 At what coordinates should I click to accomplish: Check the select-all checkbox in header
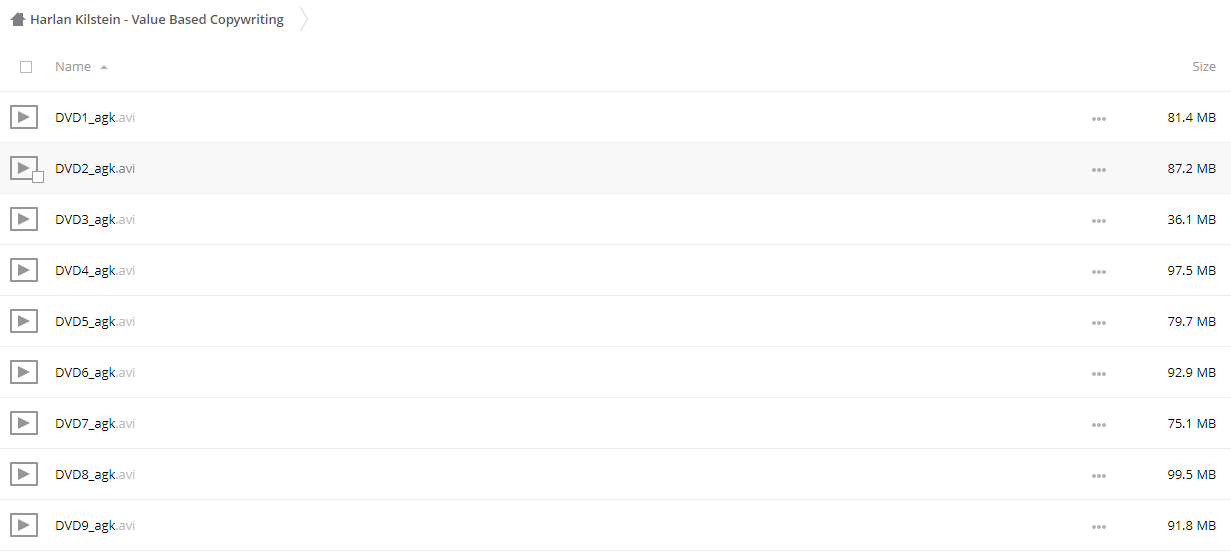coord(26,67)
